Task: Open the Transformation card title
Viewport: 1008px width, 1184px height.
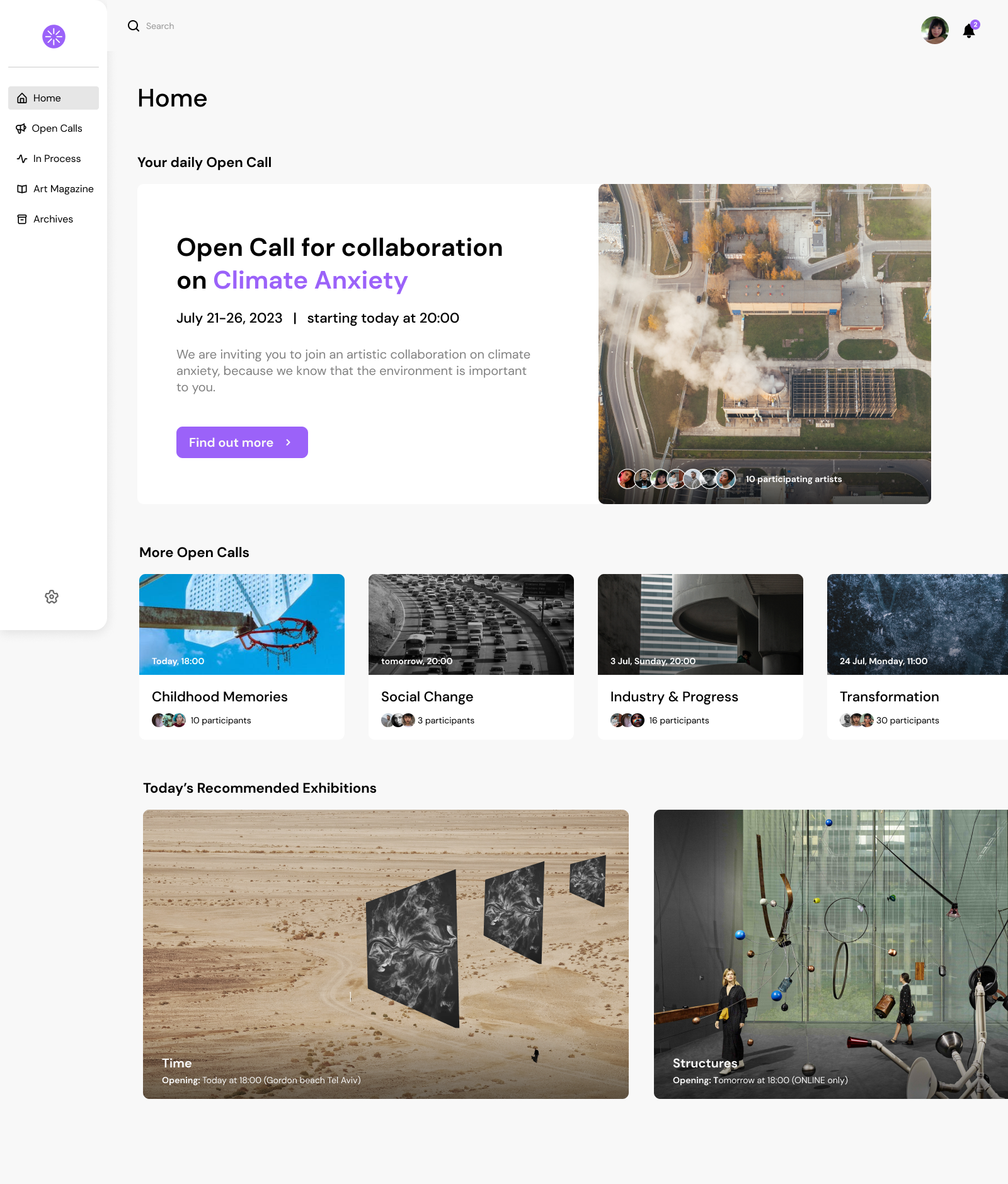Action: pyautogui.click(x=889, y=697)
